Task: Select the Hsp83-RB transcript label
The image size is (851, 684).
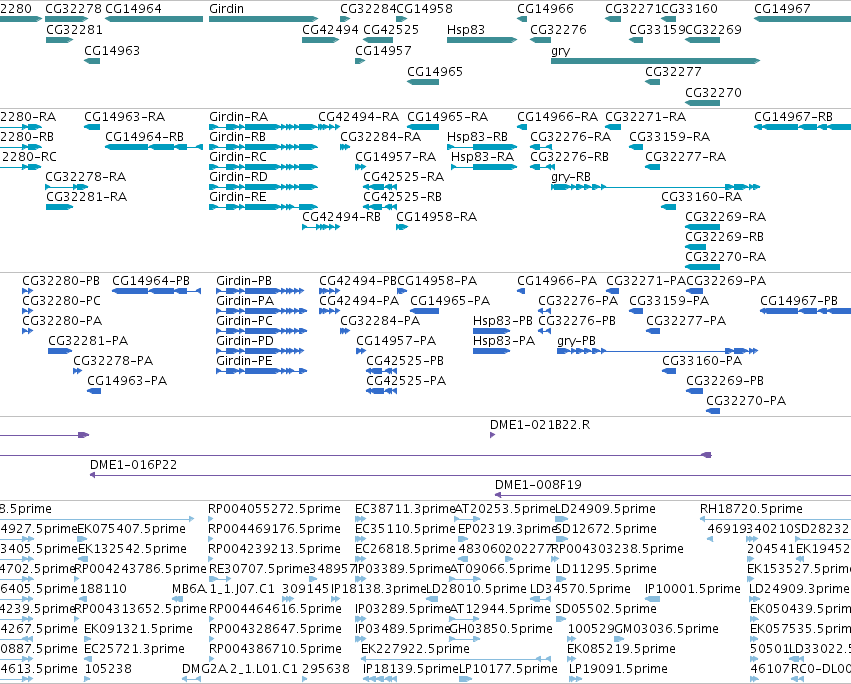Action: point(477,137)
